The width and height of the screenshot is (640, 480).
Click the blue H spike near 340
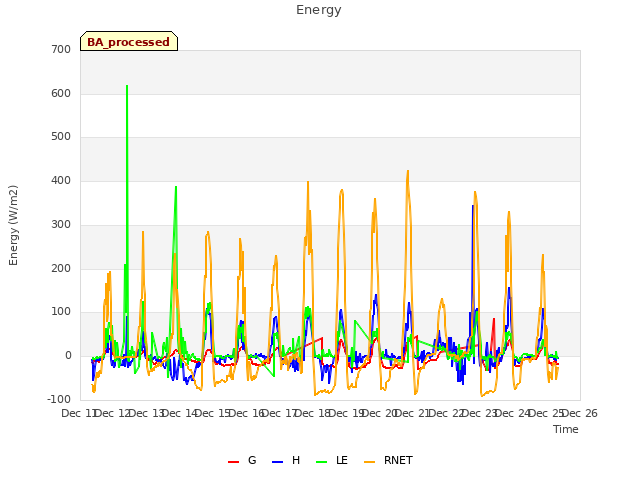(473, 206)
